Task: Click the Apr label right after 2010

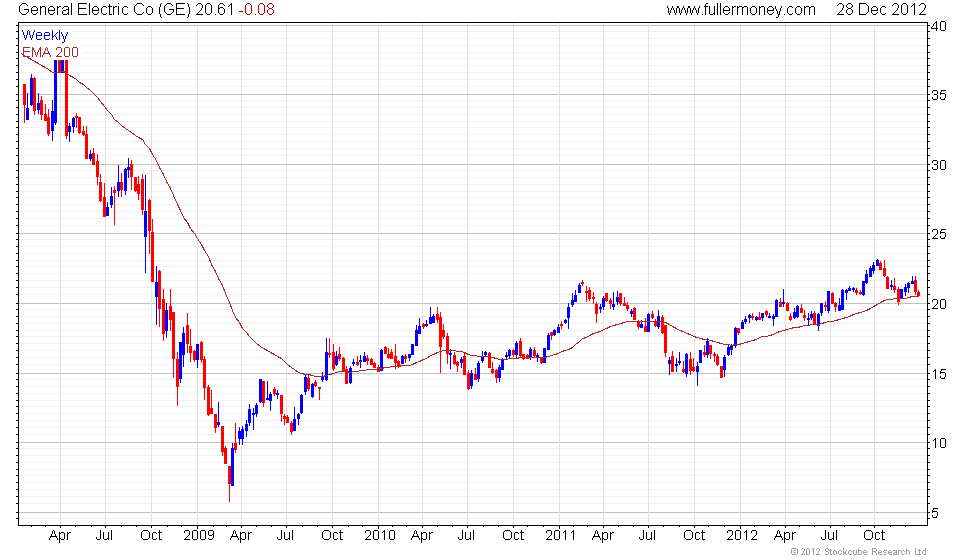Action: [x=422, y=536]
